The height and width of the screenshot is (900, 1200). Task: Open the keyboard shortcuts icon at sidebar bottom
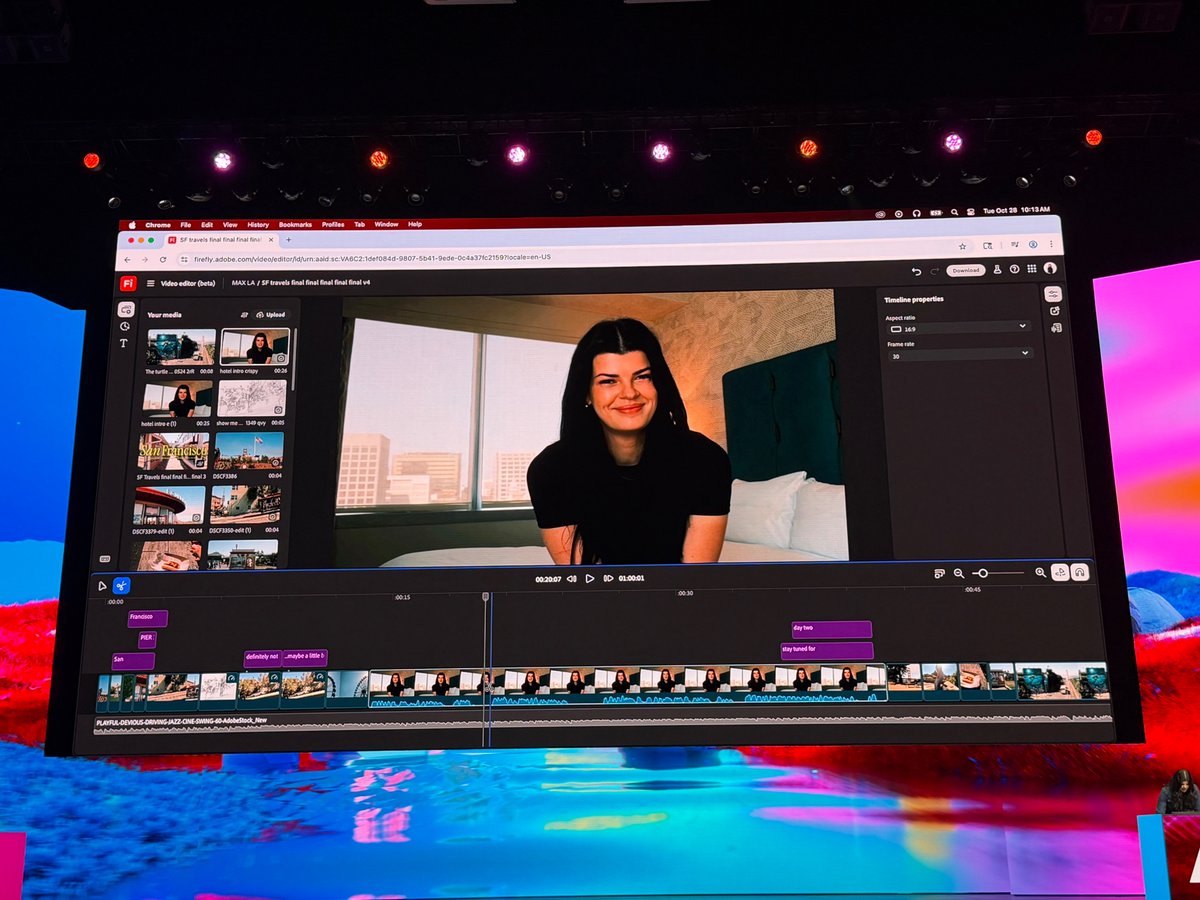click(x=105, y=559)
